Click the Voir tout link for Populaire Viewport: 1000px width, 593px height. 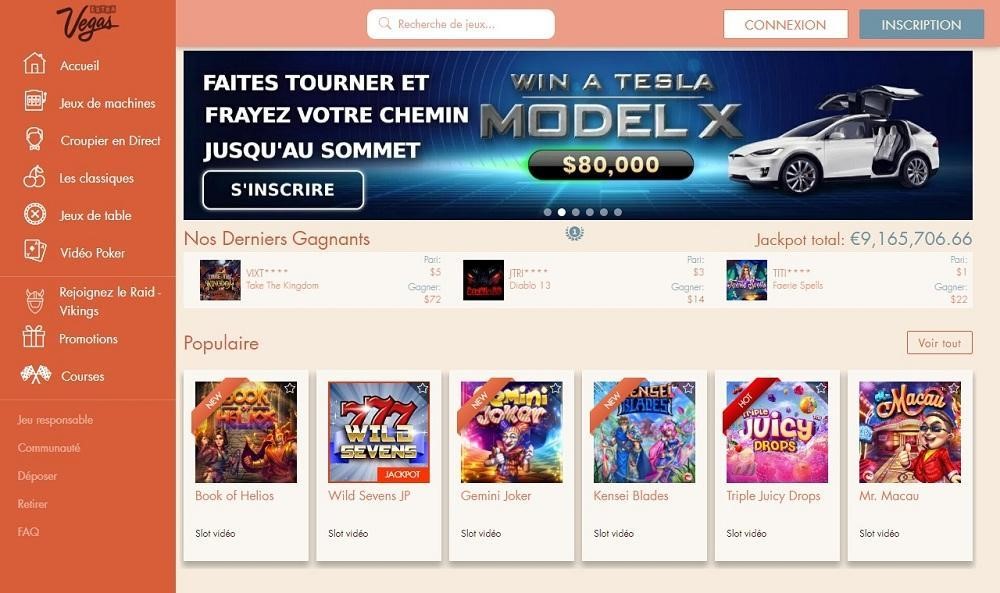(x=939, y=343)
